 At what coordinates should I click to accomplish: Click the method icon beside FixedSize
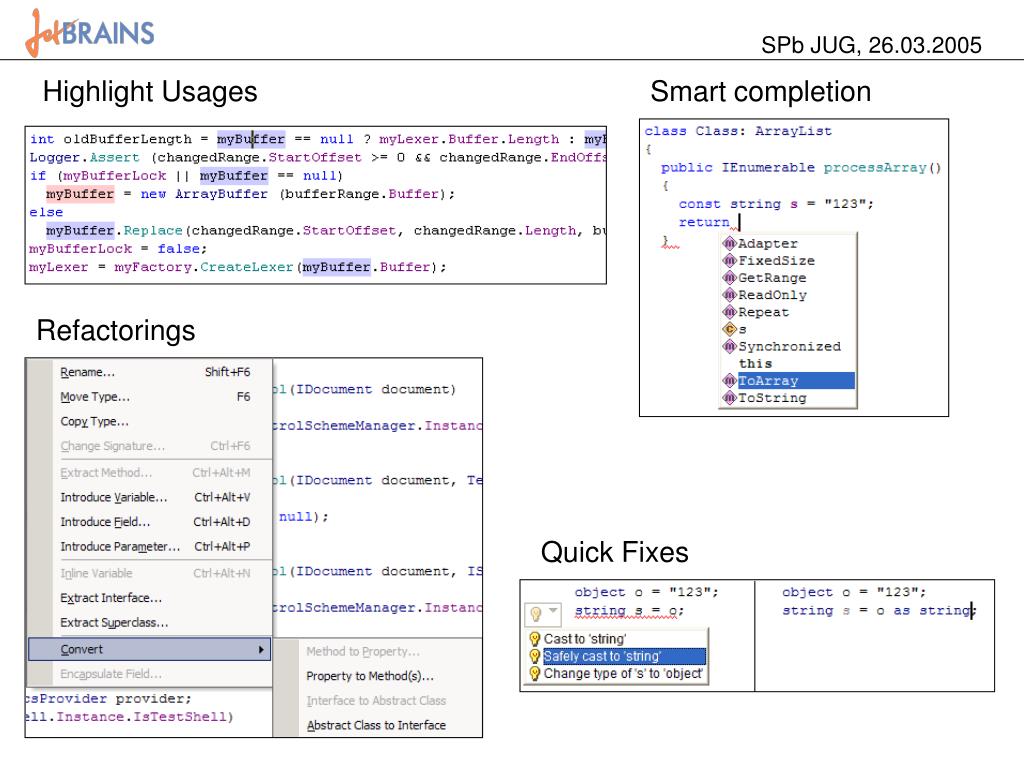(x=729, y=261)
